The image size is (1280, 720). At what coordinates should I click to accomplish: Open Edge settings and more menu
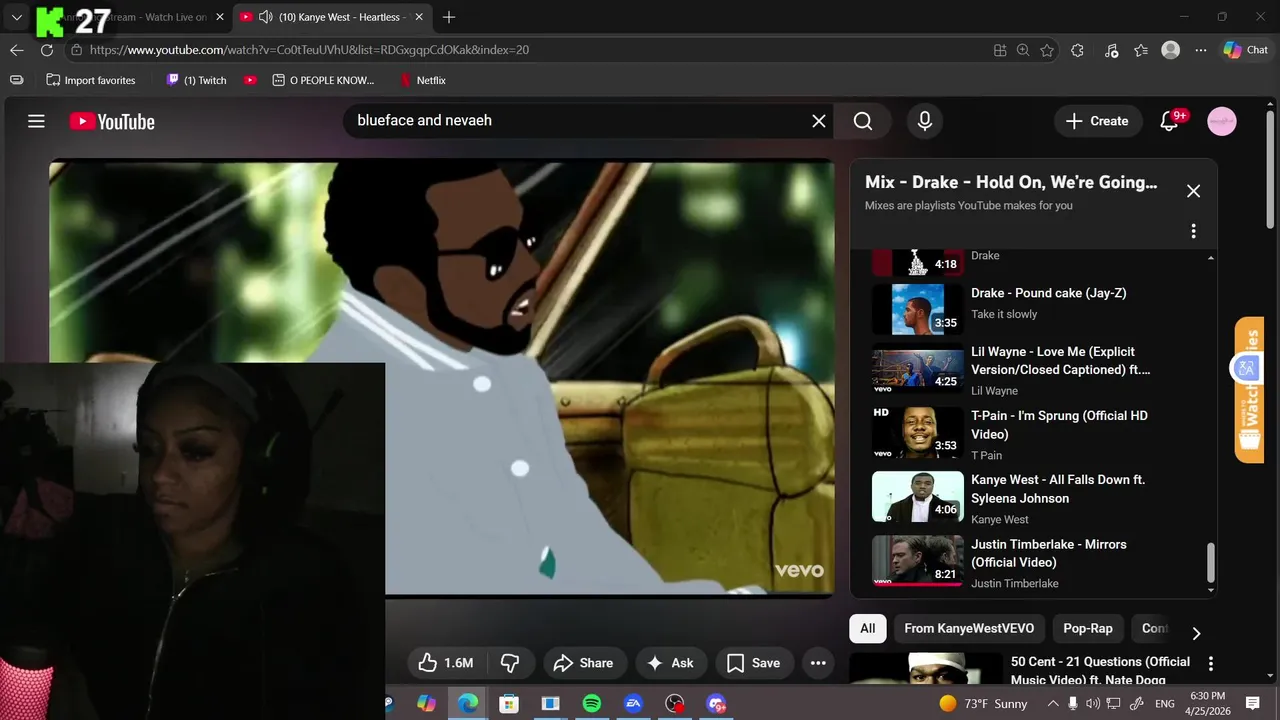point(1200,50)
